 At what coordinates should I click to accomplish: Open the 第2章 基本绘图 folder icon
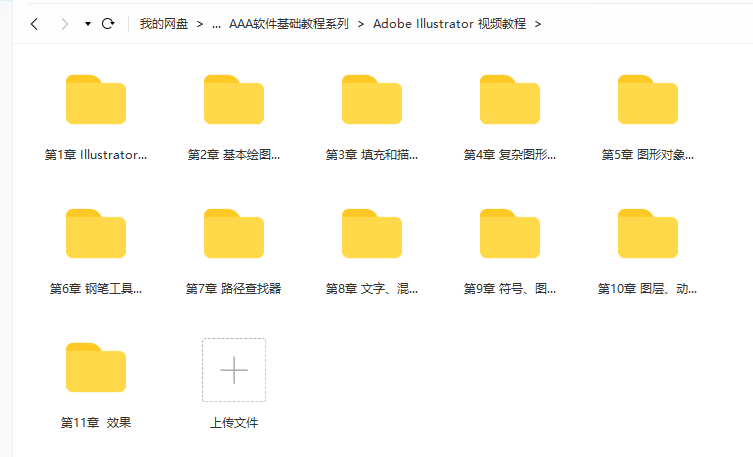tap(234, 99)
